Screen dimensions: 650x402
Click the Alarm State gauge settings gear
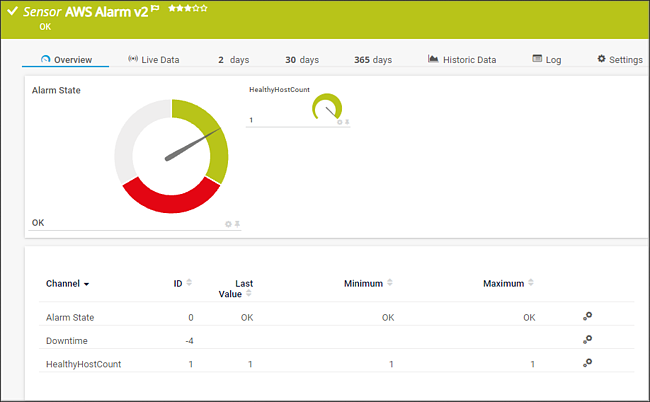228,224
